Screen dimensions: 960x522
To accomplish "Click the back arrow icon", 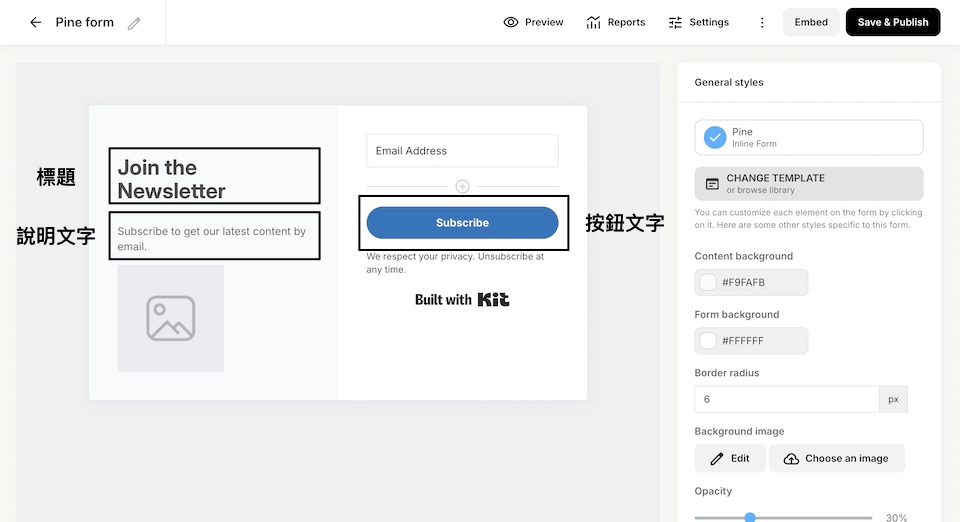I will point(36,22).
